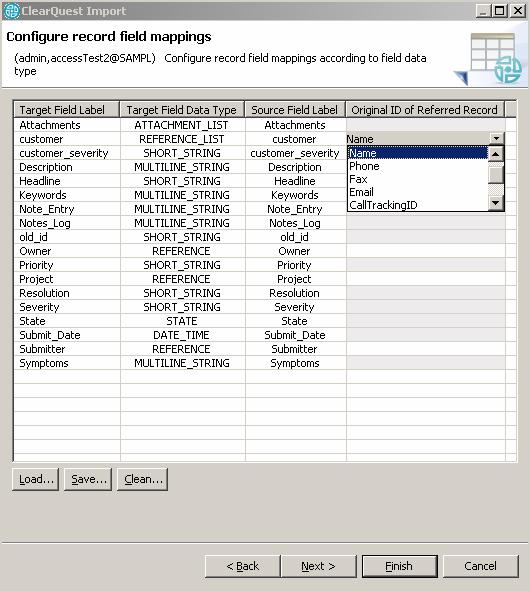Select the customer target field cell
The width and height of the screenshot is (530, 591).
pos(67,139)
